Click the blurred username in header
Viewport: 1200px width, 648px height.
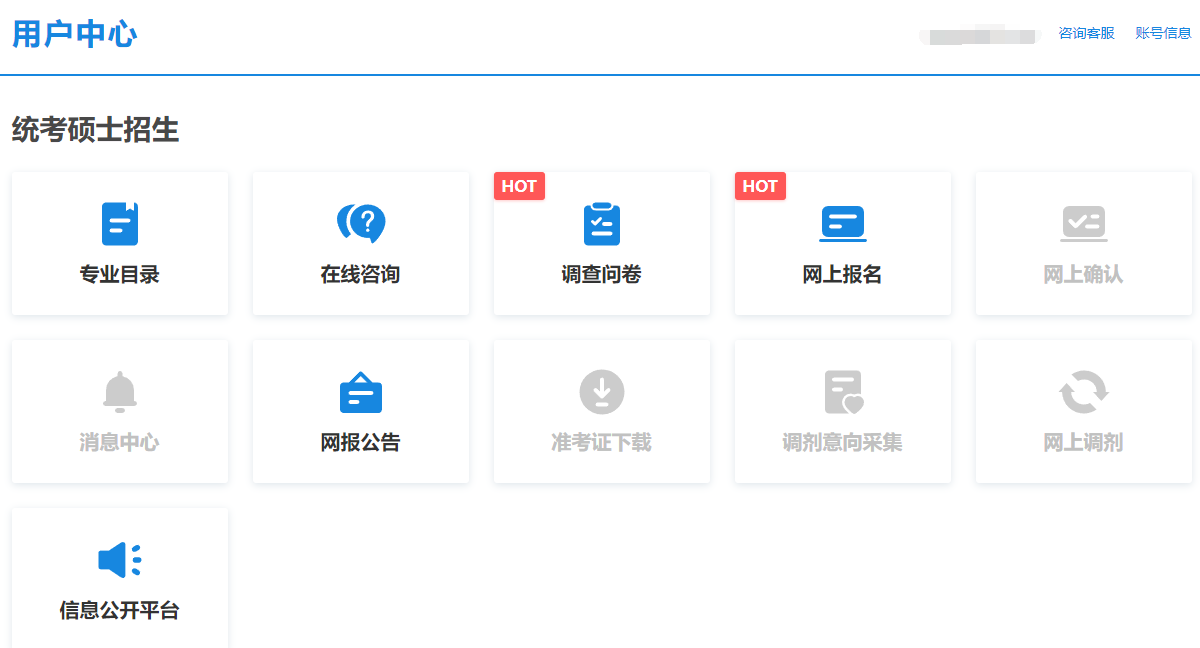point(980,37)
